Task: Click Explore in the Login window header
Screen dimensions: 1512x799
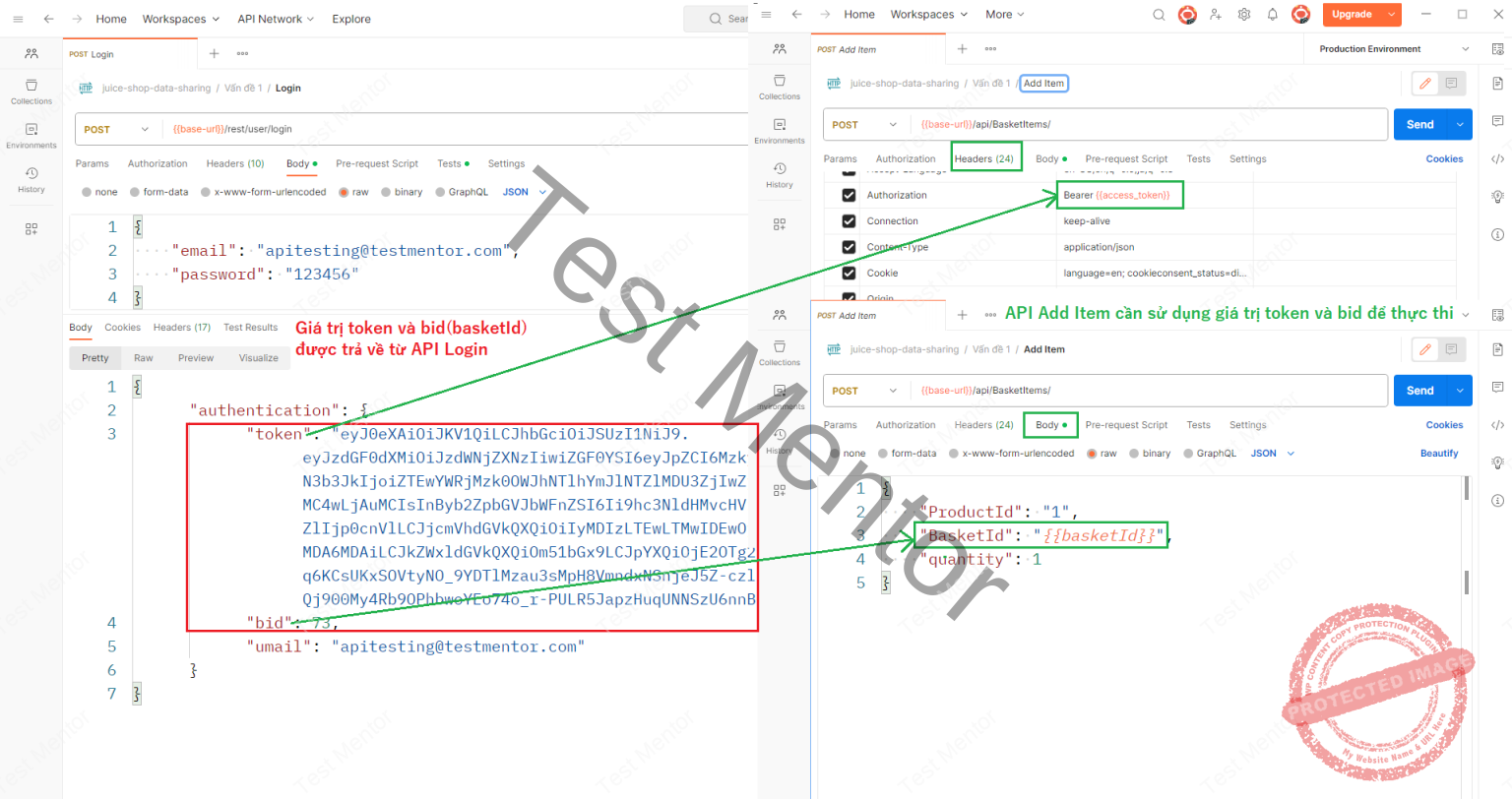Action: pyautogui.click(x=351, y=19)
